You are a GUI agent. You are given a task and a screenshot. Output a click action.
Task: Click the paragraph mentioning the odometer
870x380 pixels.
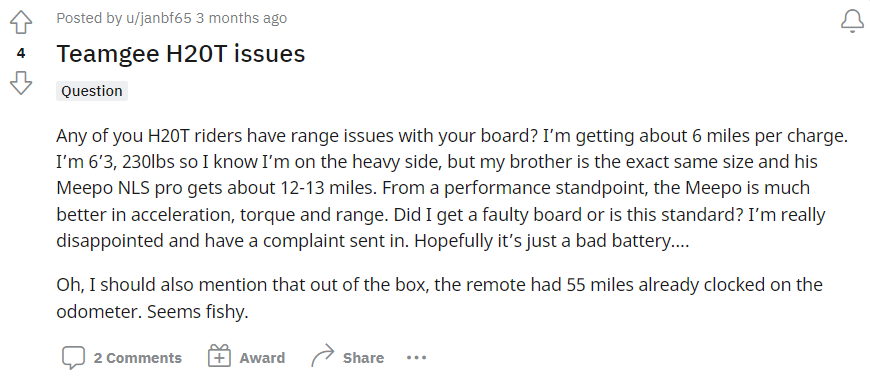pyautogui.click(x=439, y=298)
